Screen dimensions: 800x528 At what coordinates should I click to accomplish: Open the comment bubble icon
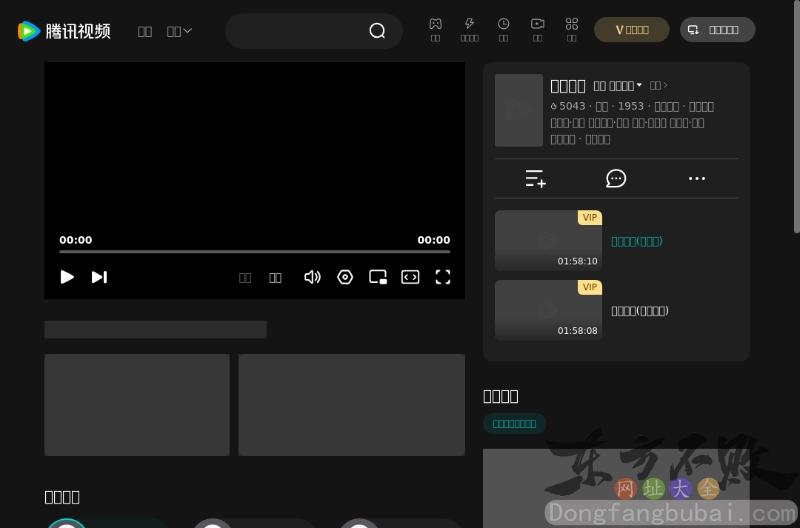coord(616,179)
